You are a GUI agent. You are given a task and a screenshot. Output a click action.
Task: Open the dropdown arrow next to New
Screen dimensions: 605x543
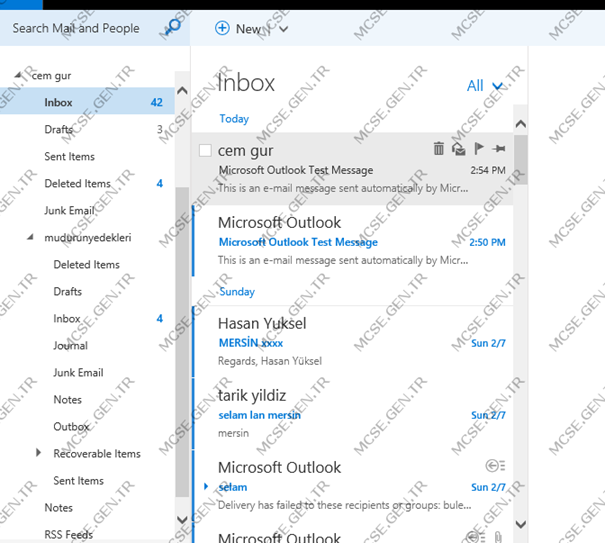click(x=284, y=29)
